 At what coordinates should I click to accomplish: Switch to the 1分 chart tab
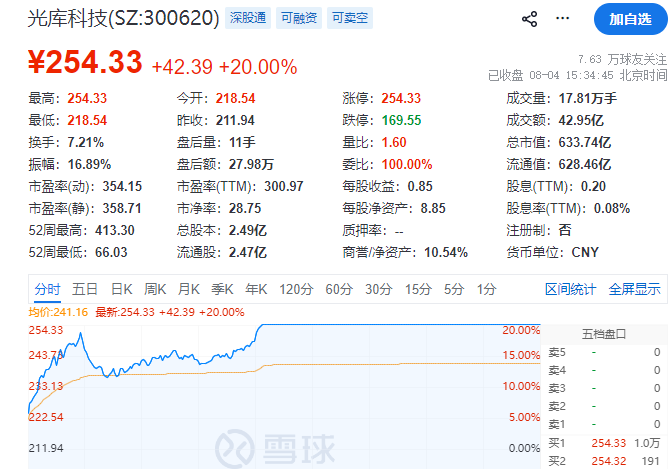486,289
